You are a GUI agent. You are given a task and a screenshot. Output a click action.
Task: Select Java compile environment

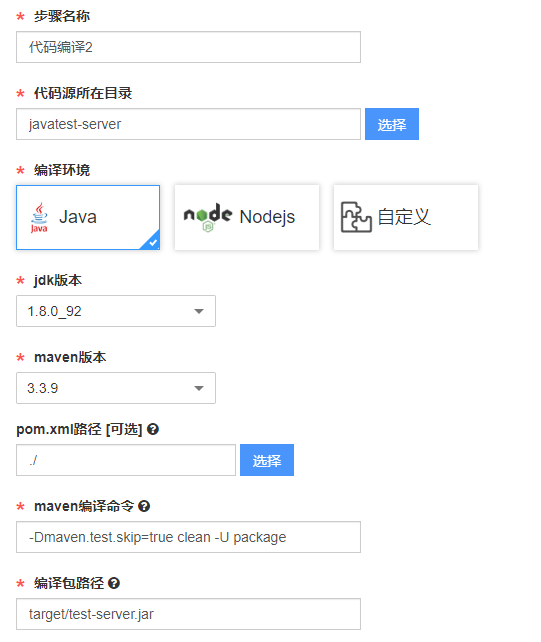(88, 217)
